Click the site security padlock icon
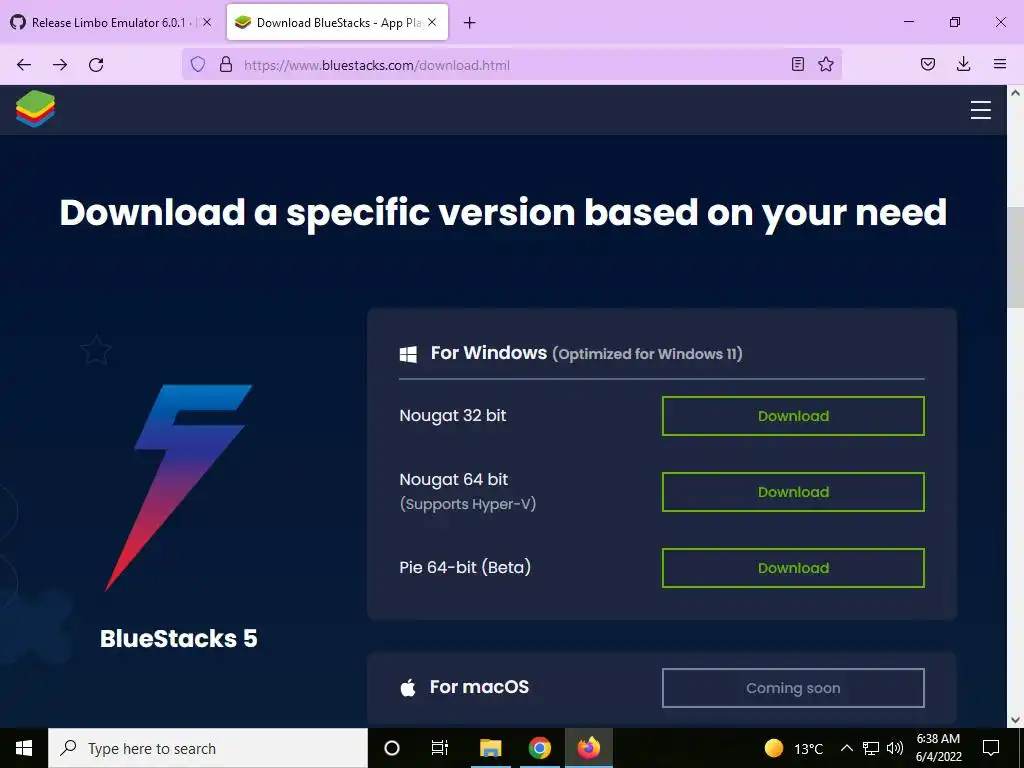The height and width of the screenshot is (768, 1024). pyautogui.click(x=226, y=64)
